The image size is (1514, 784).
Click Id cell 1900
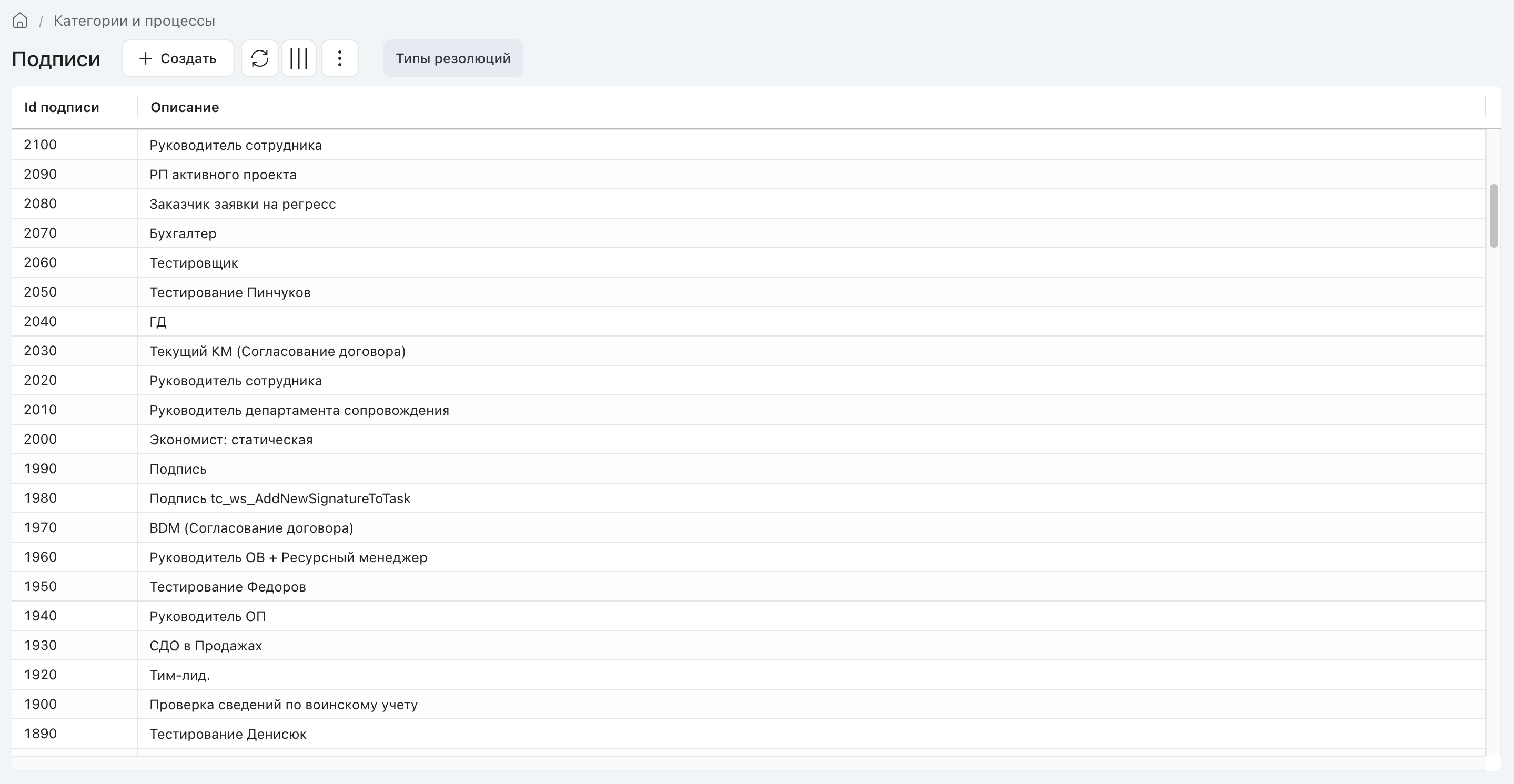tap(74, 704)
